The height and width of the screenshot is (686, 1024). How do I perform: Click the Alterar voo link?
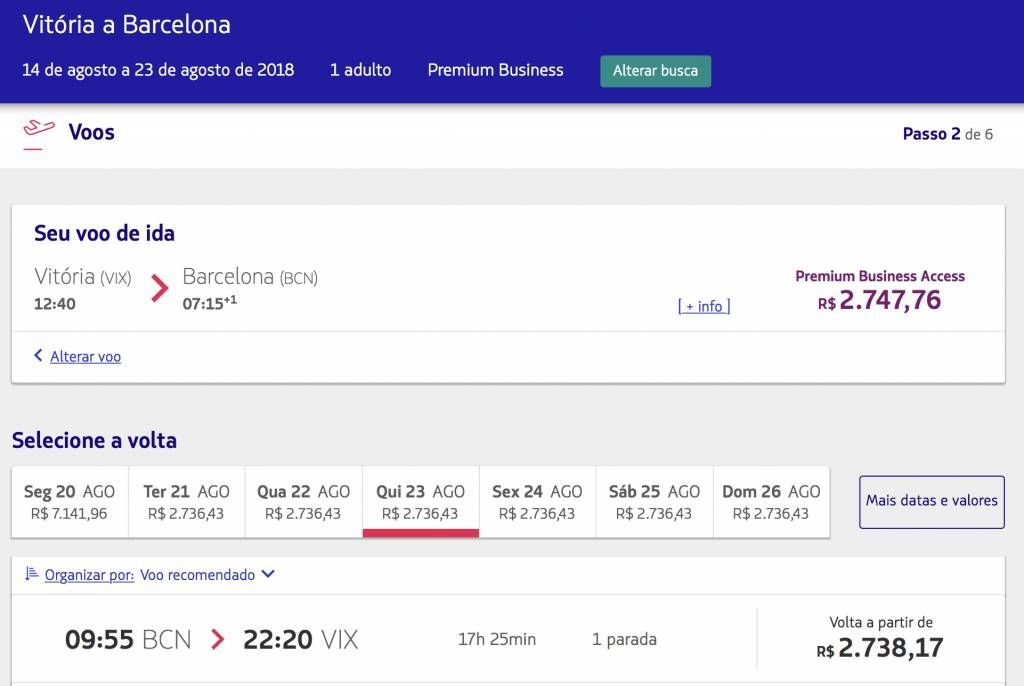coord(85,356)
